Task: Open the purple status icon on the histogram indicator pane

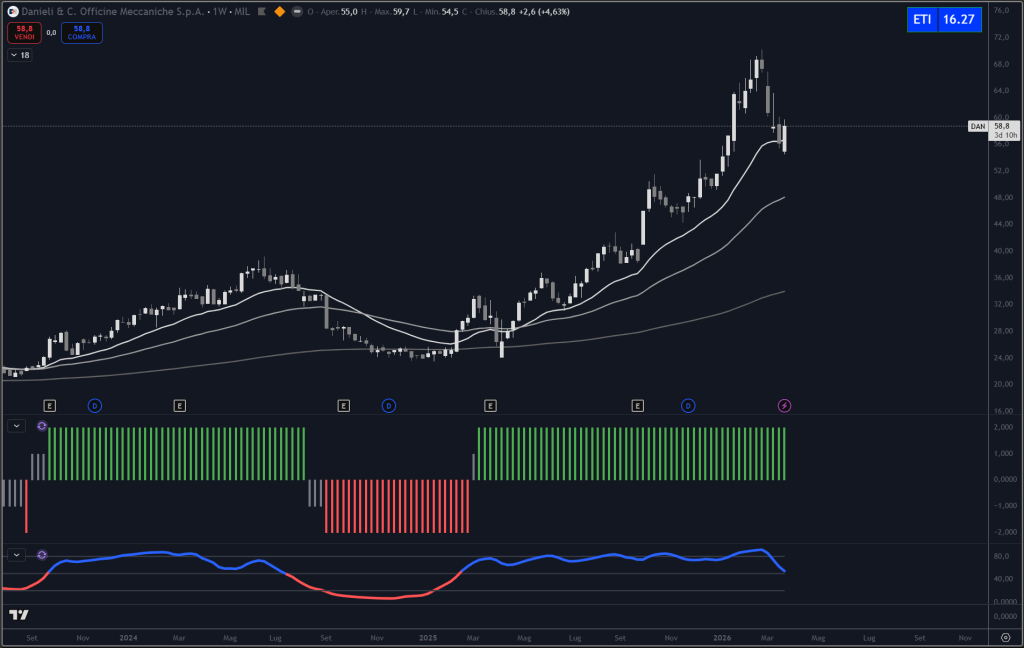Action: click(41, 425)
